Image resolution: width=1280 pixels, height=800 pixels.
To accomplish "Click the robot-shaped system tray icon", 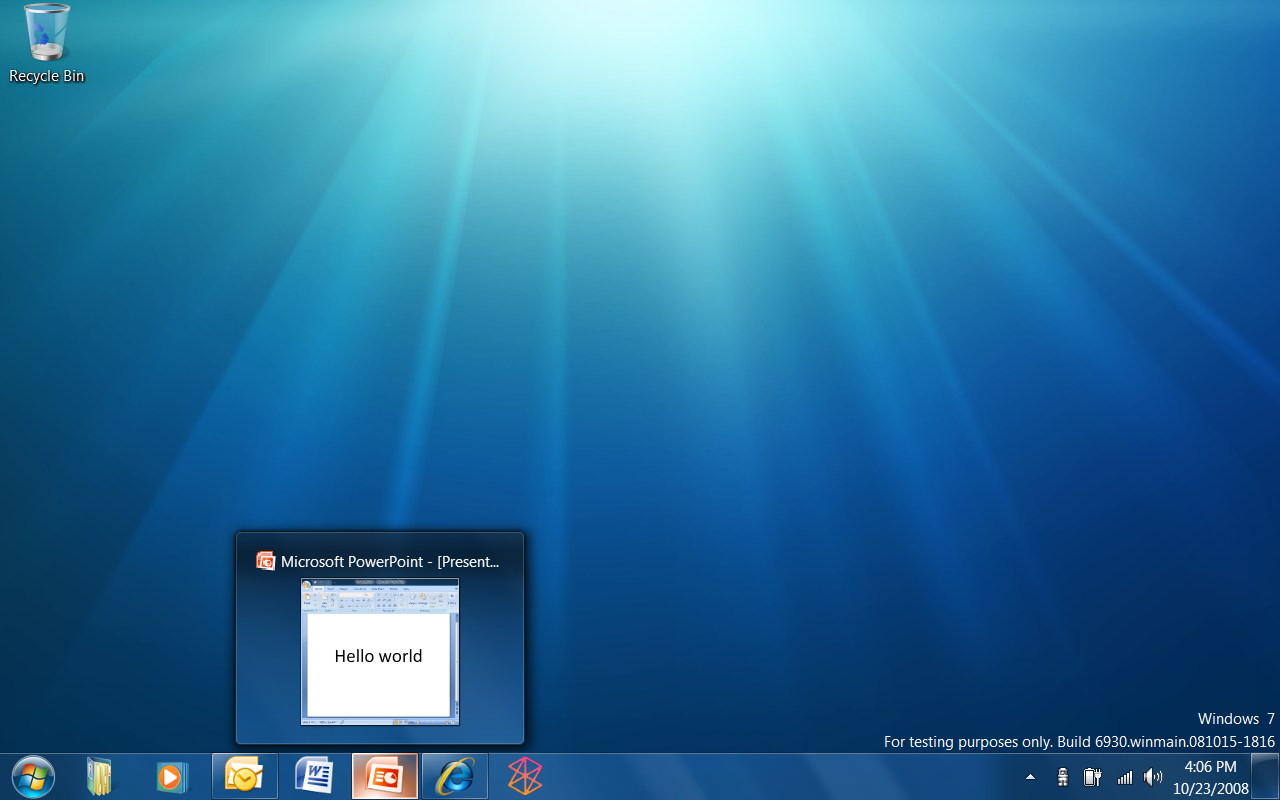I will tap(1062, 777).
